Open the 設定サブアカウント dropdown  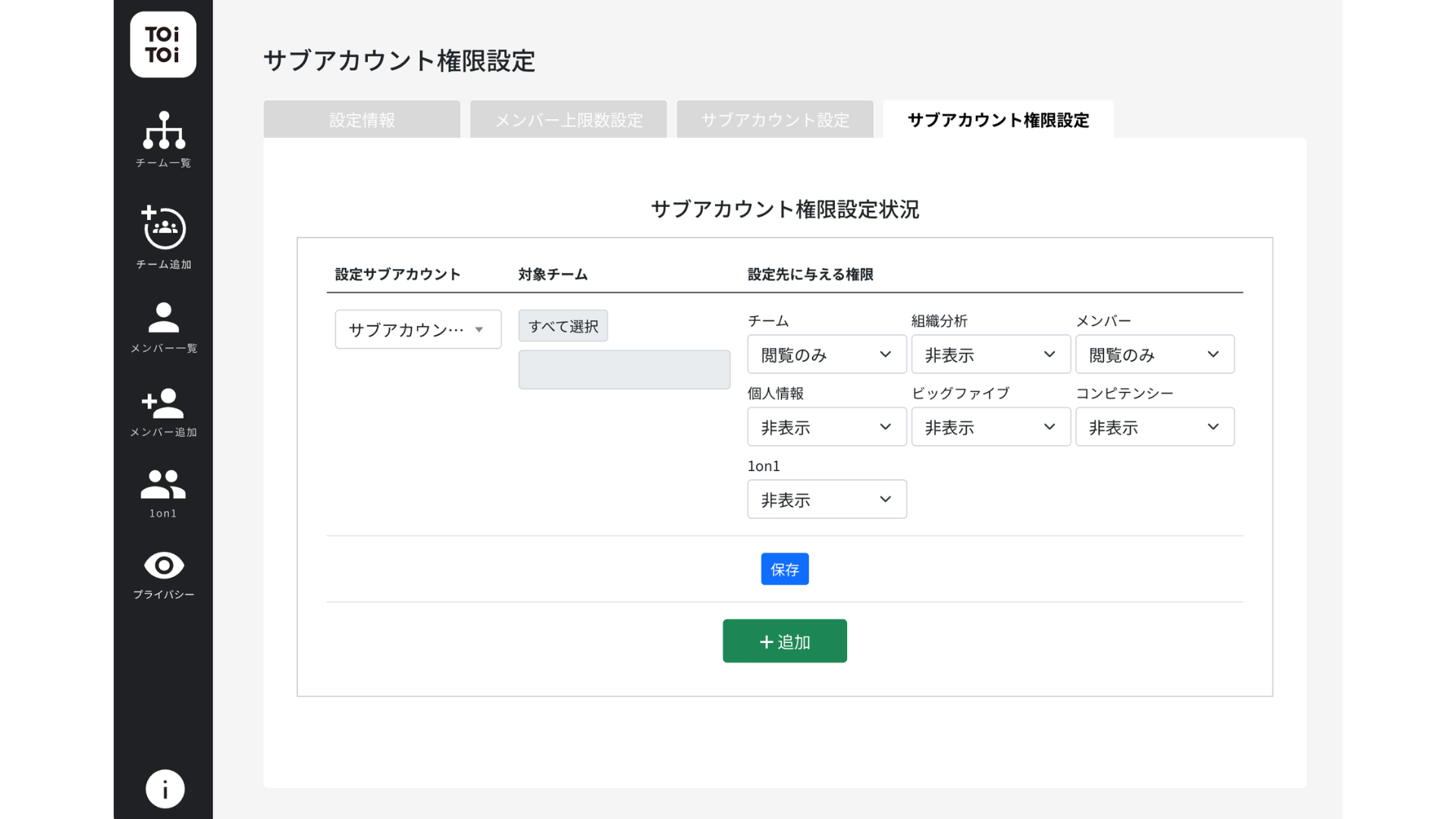coord(418,329)
